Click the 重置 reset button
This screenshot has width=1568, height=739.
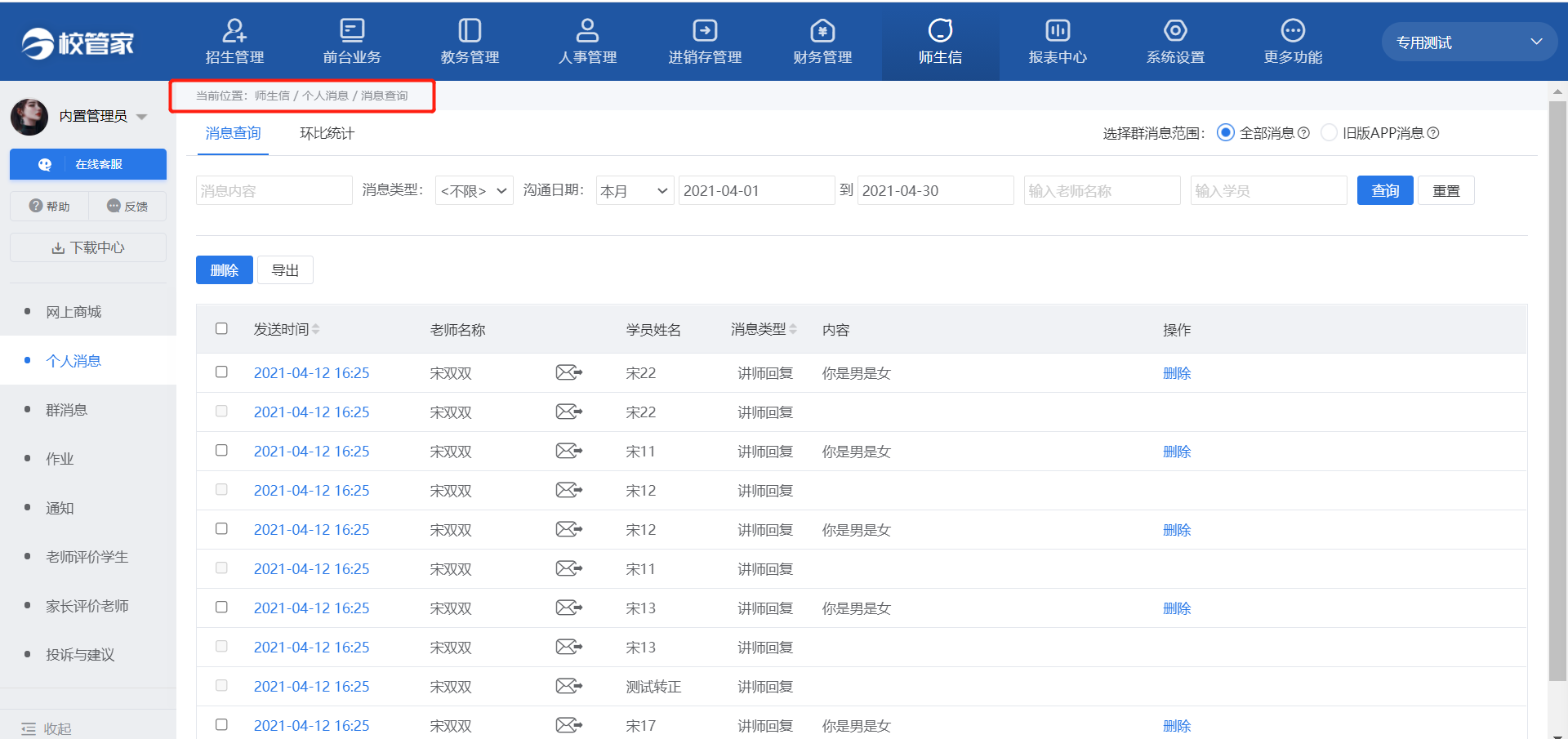1446,190
